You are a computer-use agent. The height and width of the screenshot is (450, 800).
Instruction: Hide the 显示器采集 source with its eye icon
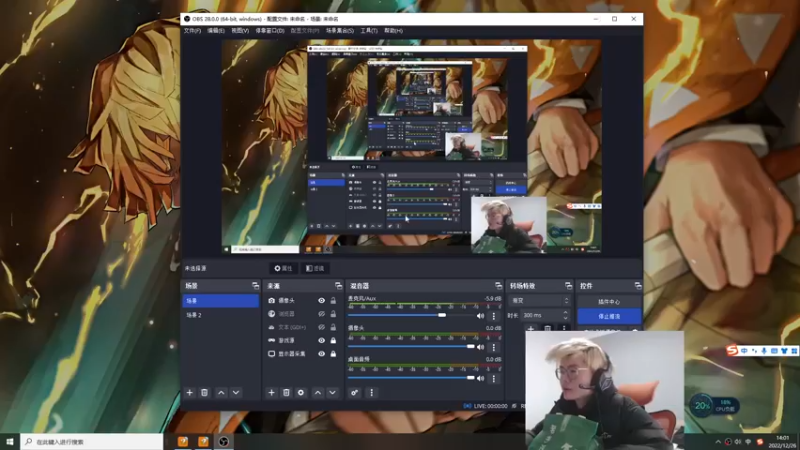(321, 354)
